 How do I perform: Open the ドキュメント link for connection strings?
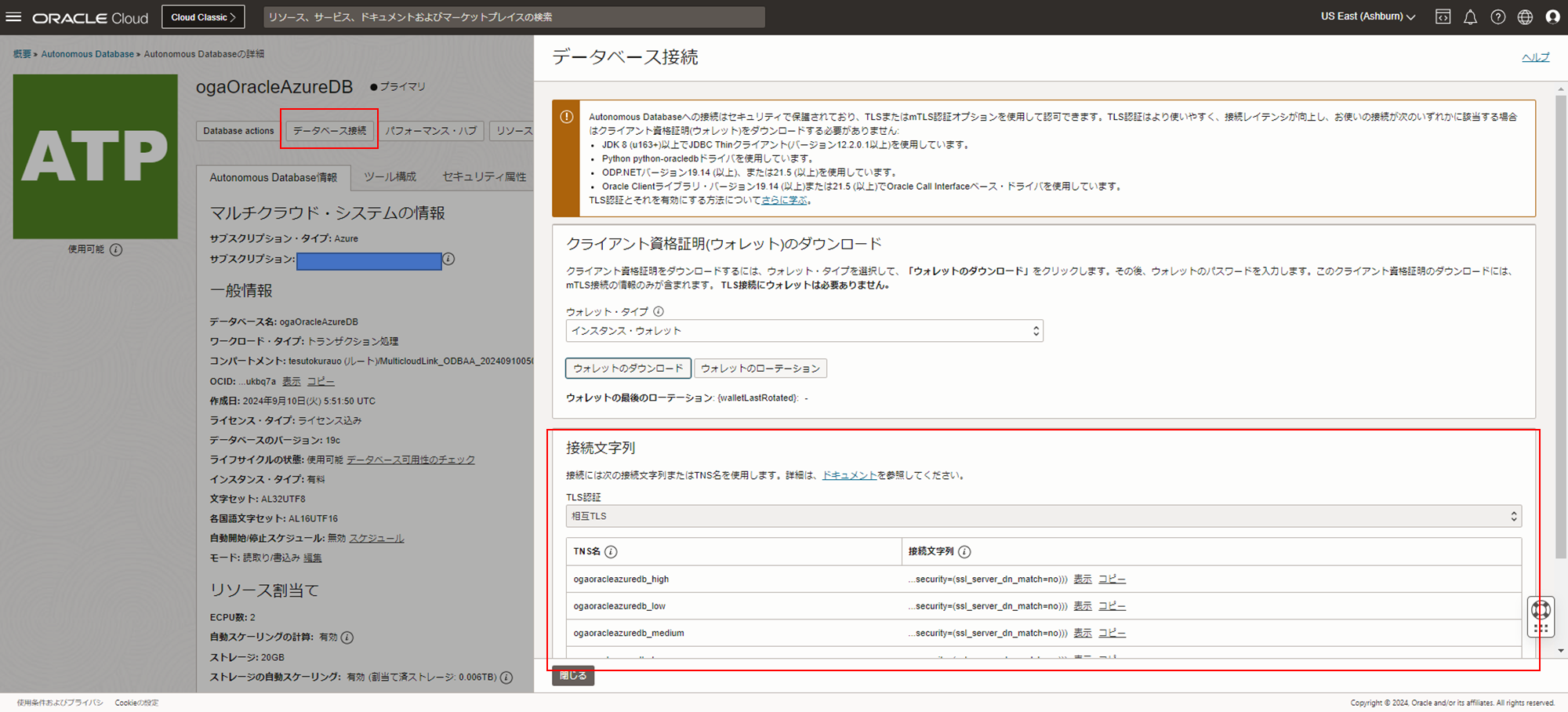coord(849,475)
